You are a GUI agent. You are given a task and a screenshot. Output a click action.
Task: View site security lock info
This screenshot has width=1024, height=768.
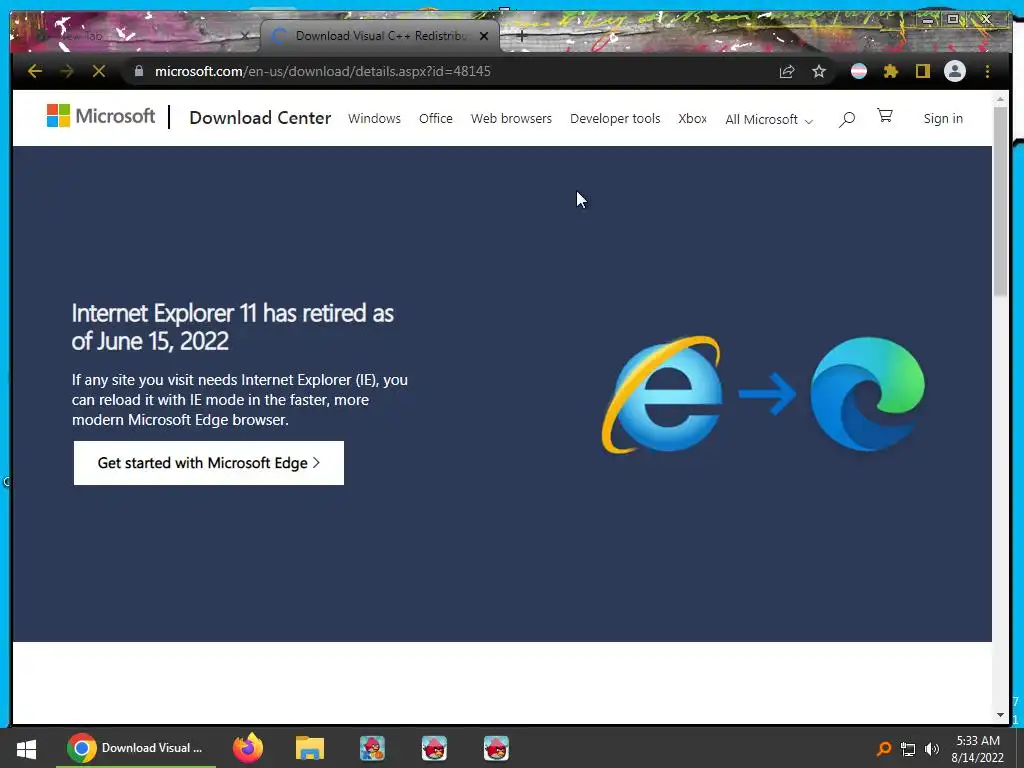tap(138, 71)
